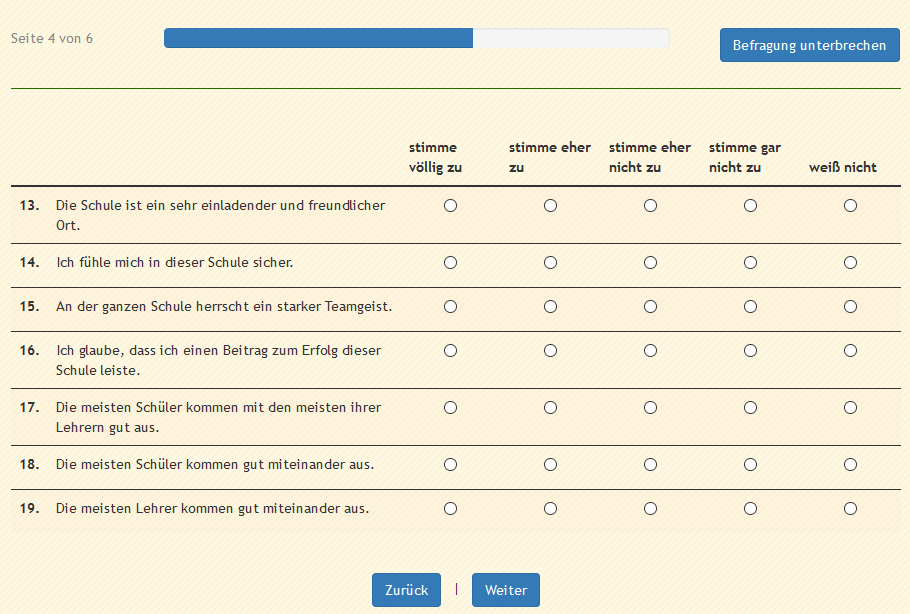Mark 'stimme eher nicht zu' for question 15

(x=651, y=306)
